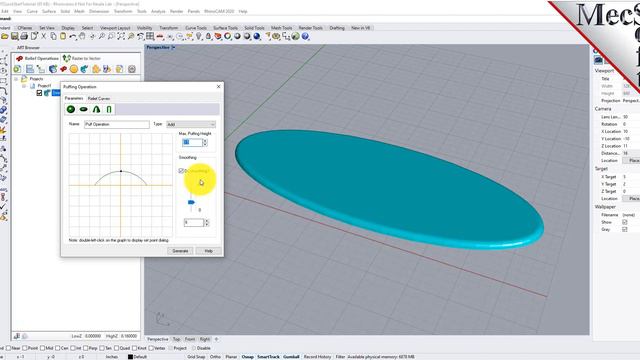The width and height of the screenshot is (640, 360).
Task: Enable the Near osnap checkbox
Action: click(8, 348)
